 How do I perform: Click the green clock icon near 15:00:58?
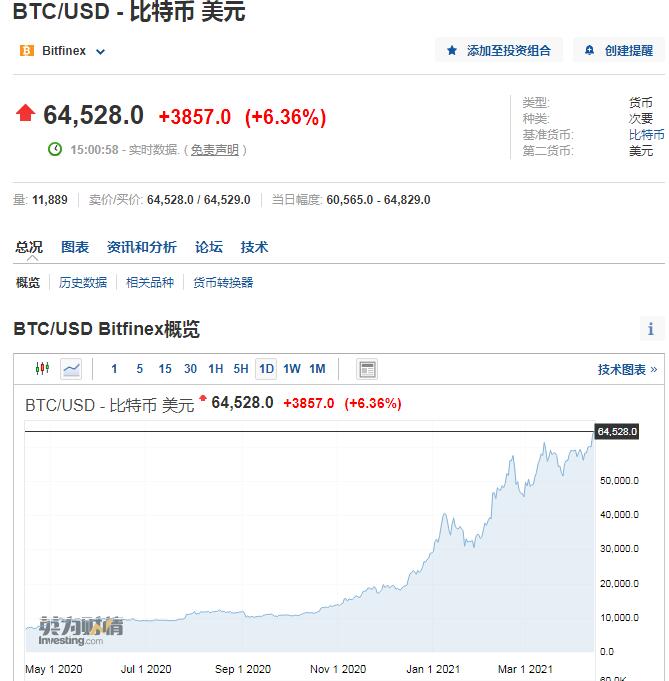pos(55,149)
